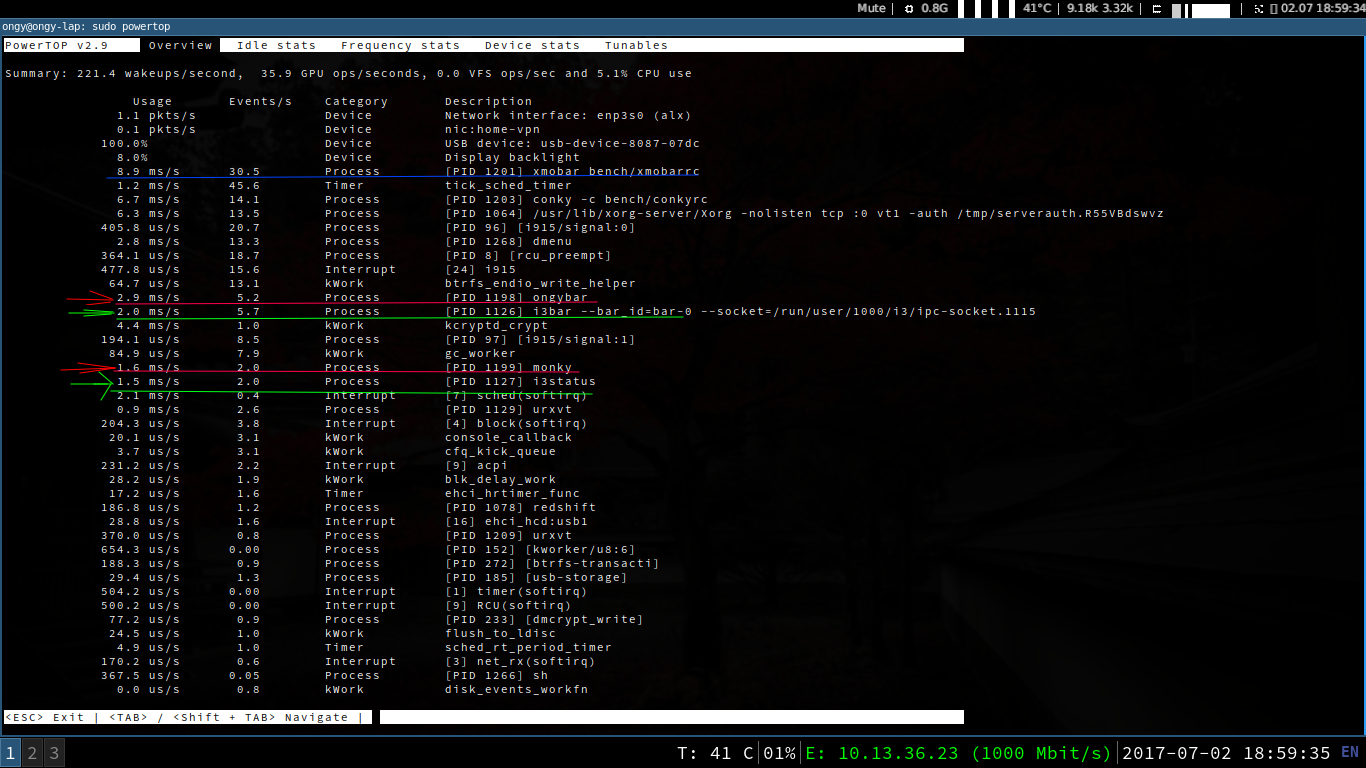Open the Device stats tab
The image size is (1366, 768).
click(x=532, y=45)
